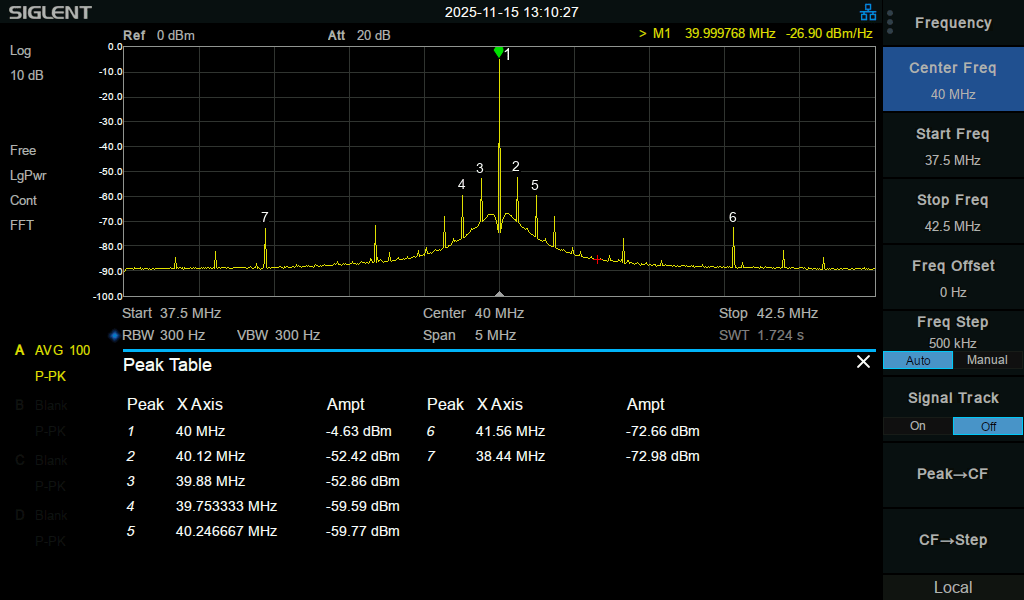Screen dimensions: 1024x600
Task: Select peak 6 row at 41.56 MHz
Action: [x=564, y=432]
